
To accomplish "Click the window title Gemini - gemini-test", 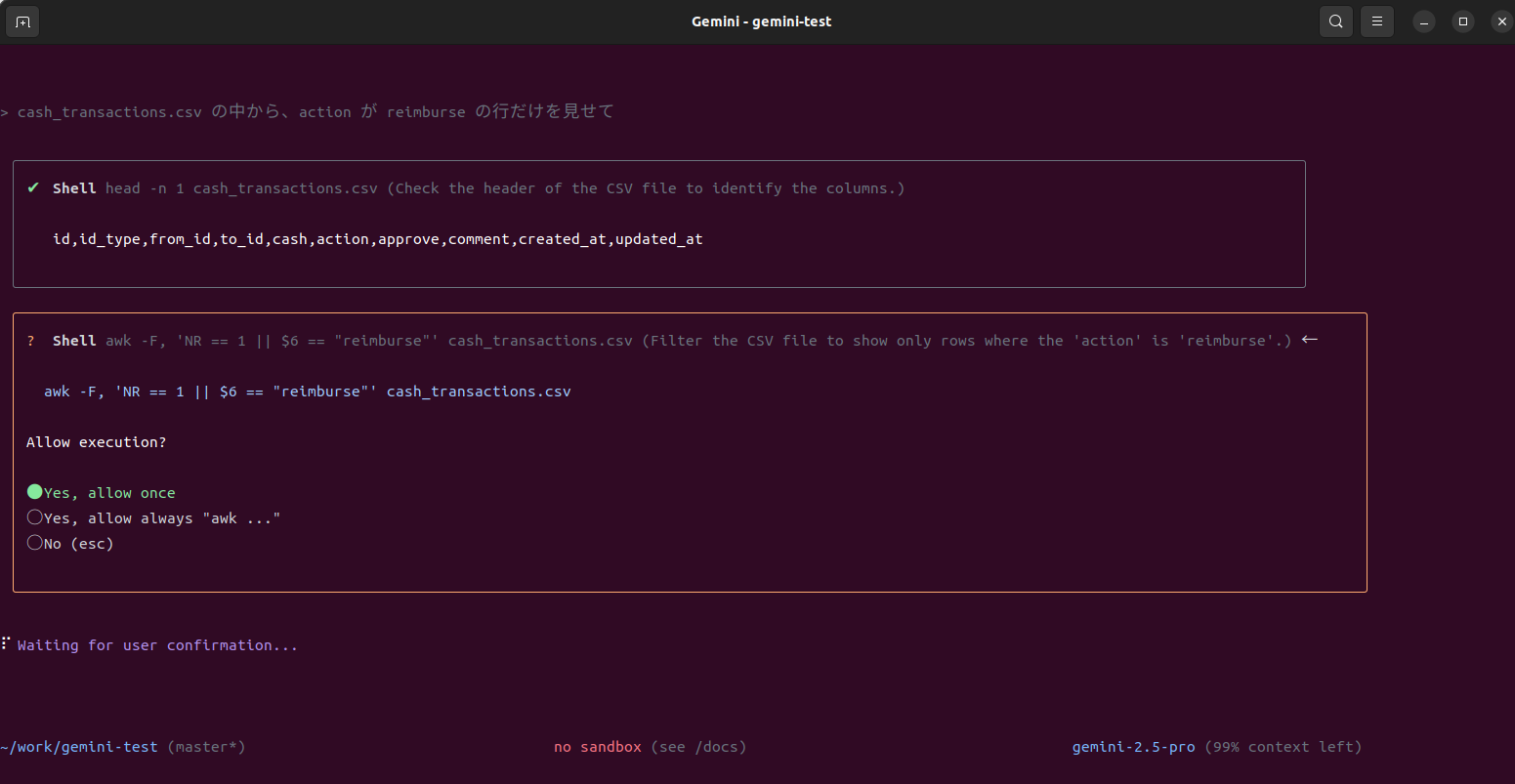I will coord(761,21).
